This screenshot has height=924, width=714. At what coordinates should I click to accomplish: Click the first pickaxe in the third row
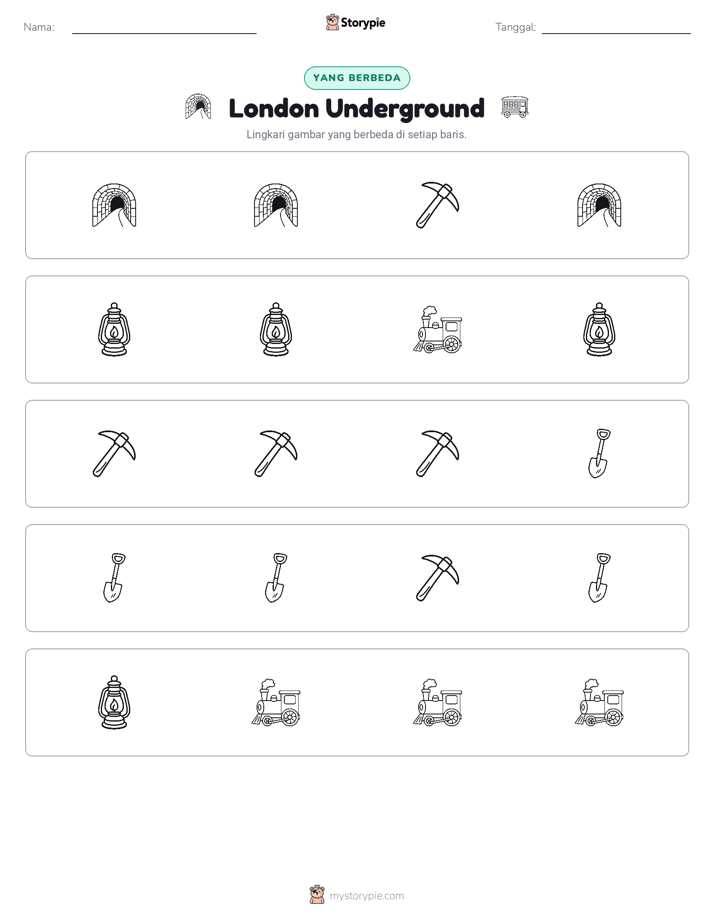click(x=114, y=453)
